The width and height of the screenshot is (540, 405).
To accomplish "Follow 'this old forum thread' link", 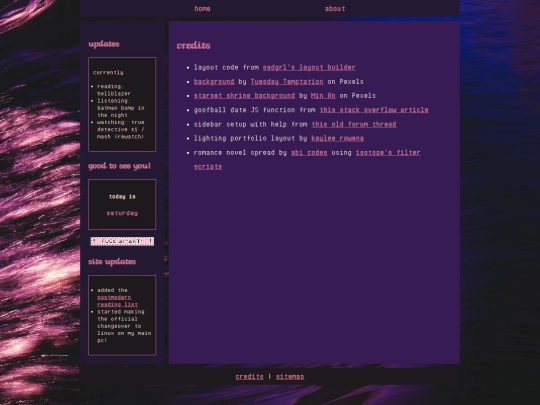I will [x=354, y=124].
